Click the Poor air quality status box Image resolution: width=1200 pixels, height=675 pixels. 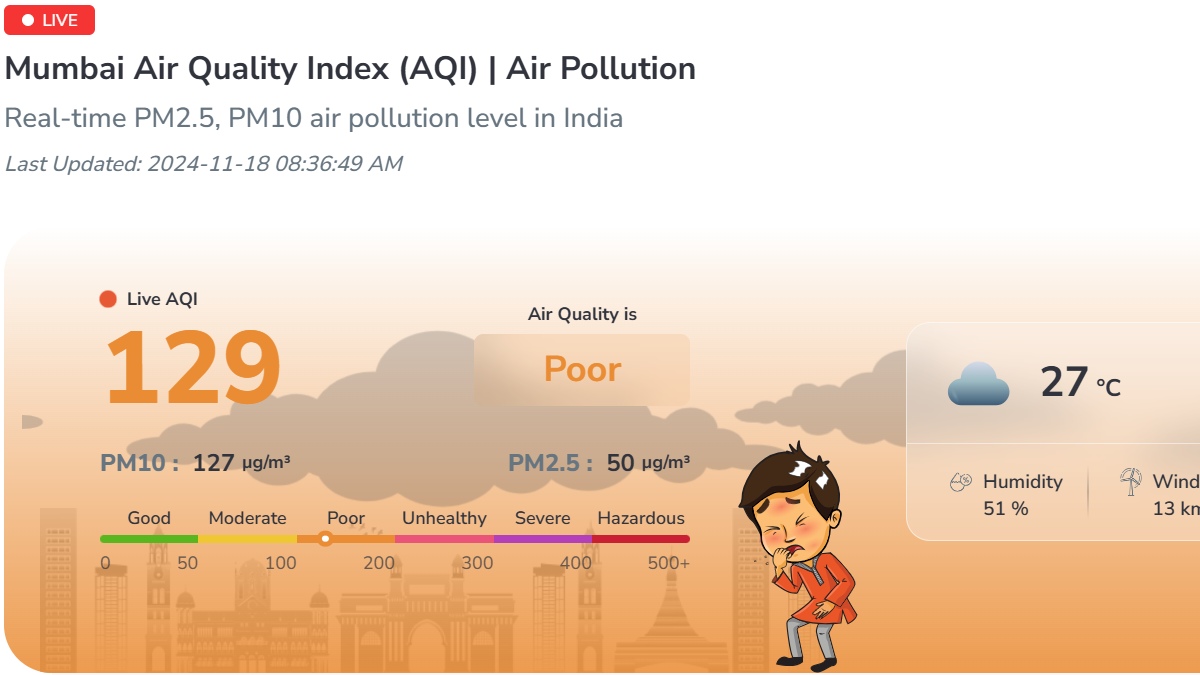(x=582, y=370)
